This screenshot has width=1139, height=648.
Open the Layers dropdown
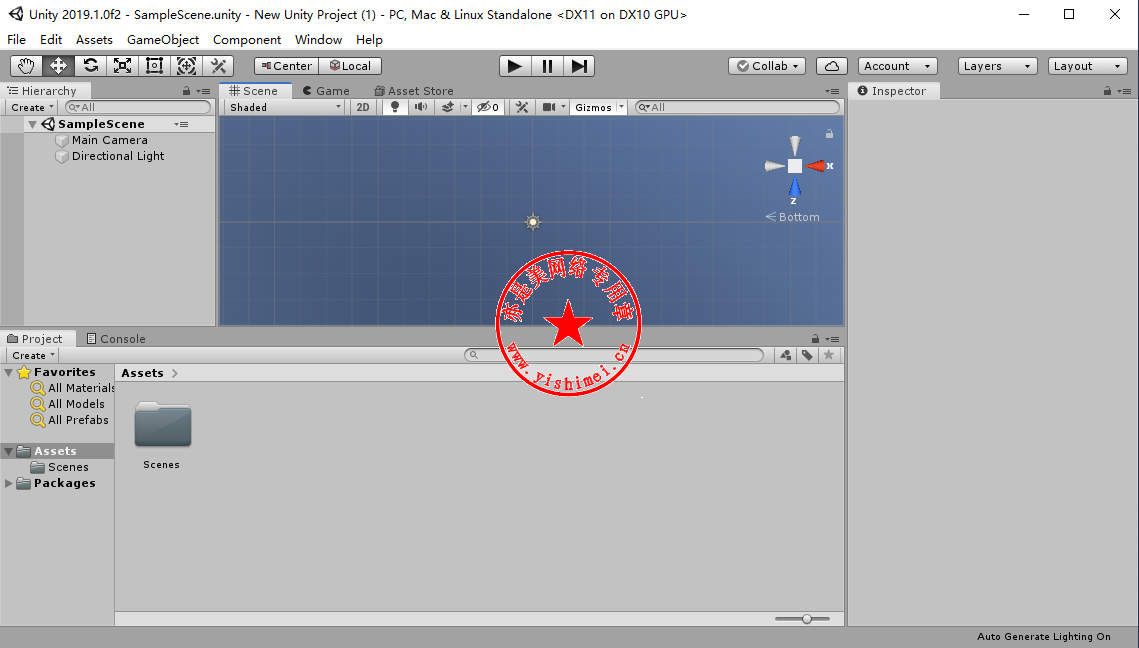[x=997, y=66]
